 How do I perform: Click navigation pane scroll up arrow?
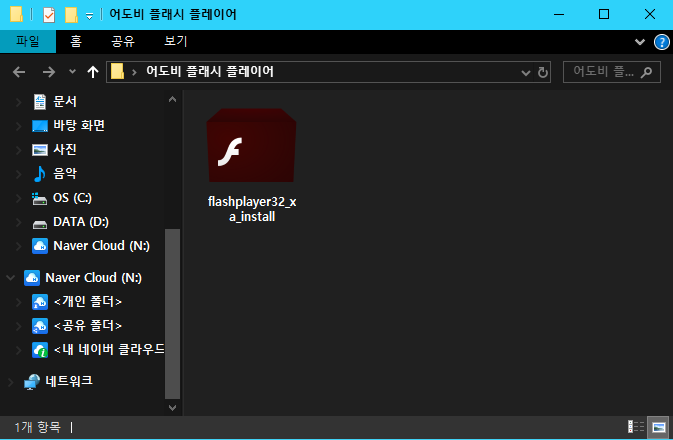[173, 100]
